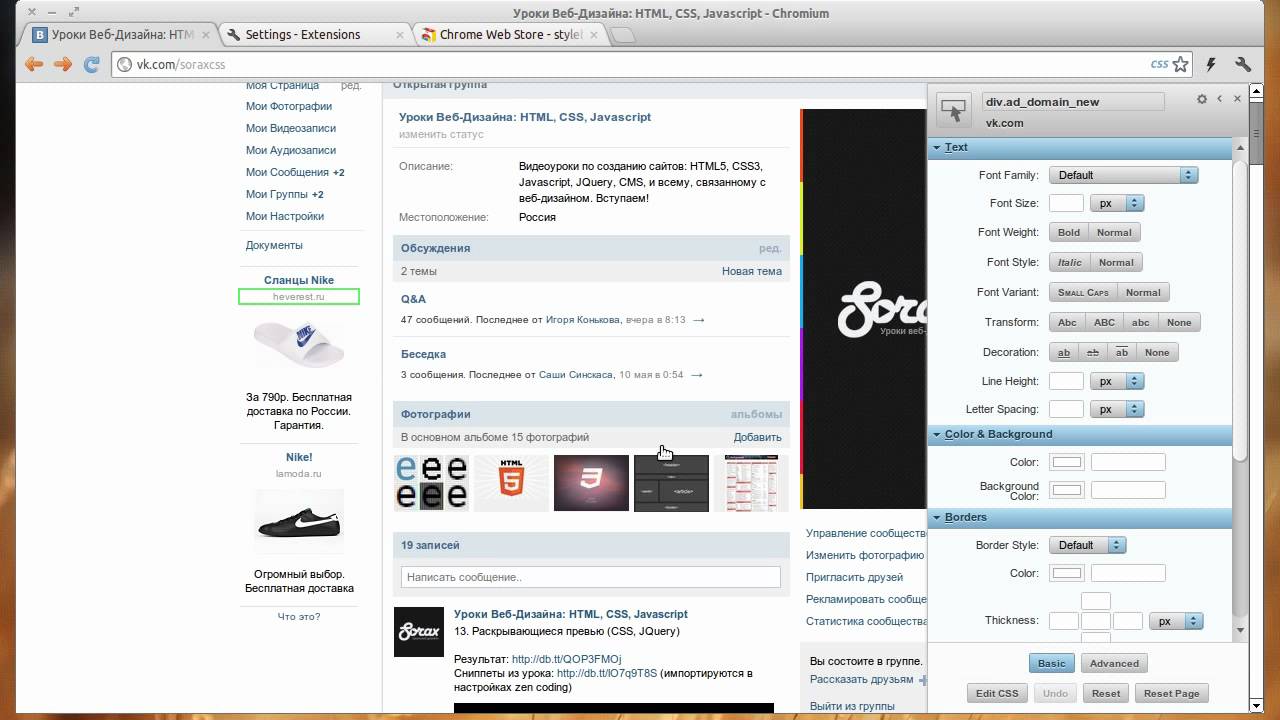Open a new tab button
The image size is (1280, 720).
point(622,35)
